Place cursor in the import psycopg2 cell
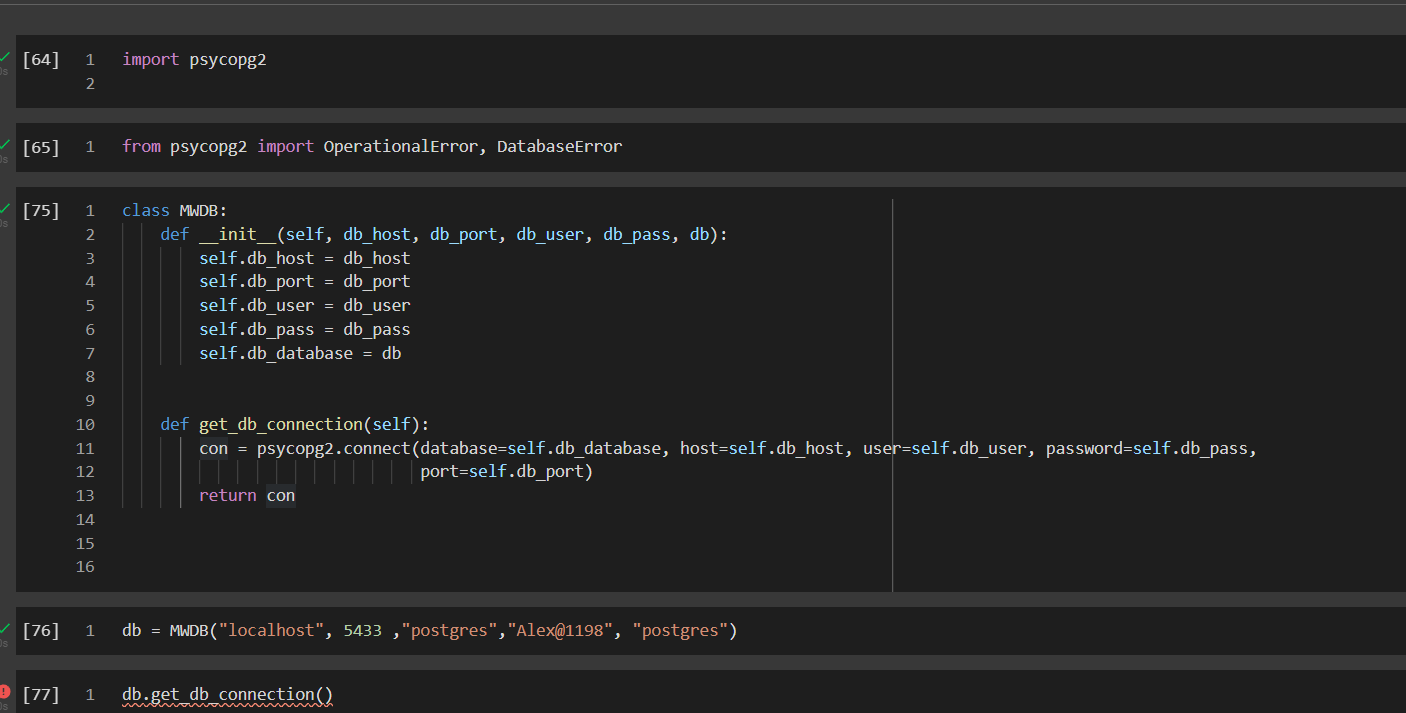 pyautogui.click(x=194, y=60)
